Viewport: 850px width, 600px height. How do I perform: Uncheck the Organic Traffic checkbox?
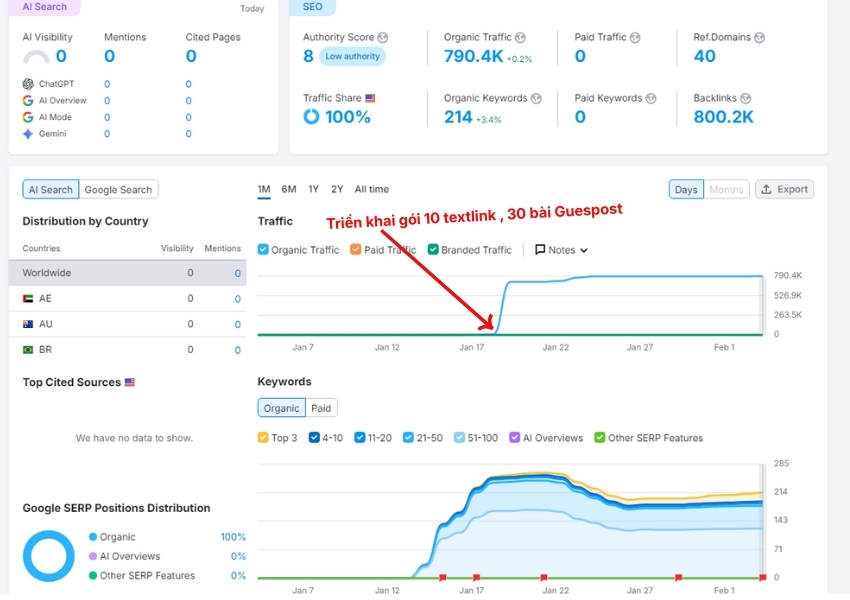263,250
